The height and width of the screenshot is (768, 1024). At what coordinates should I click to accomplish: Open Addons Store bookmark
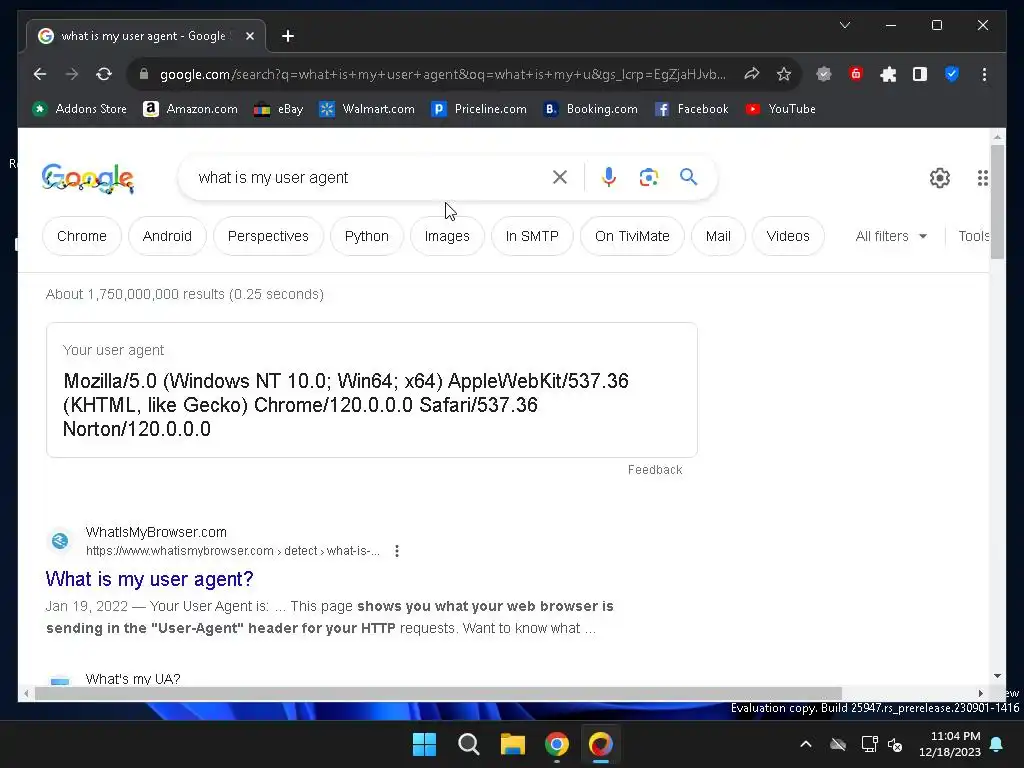click(x=80, y=109)
